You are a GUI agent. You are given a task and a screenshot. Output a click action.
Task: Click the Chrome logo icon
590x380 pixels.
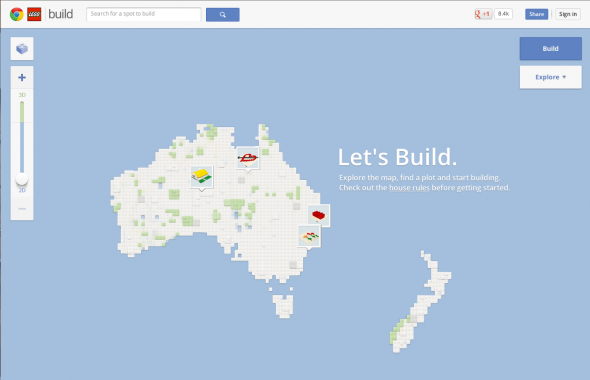point(17,14)
